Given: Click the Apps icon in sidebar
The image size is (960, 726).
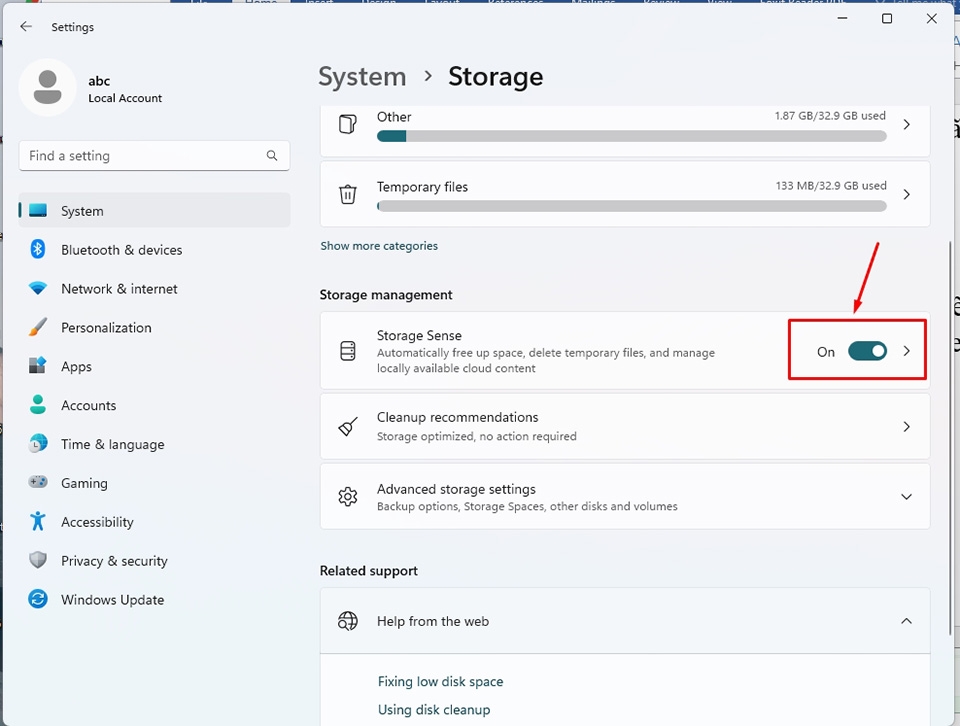Looking at the screenshot, I should 38,366.
